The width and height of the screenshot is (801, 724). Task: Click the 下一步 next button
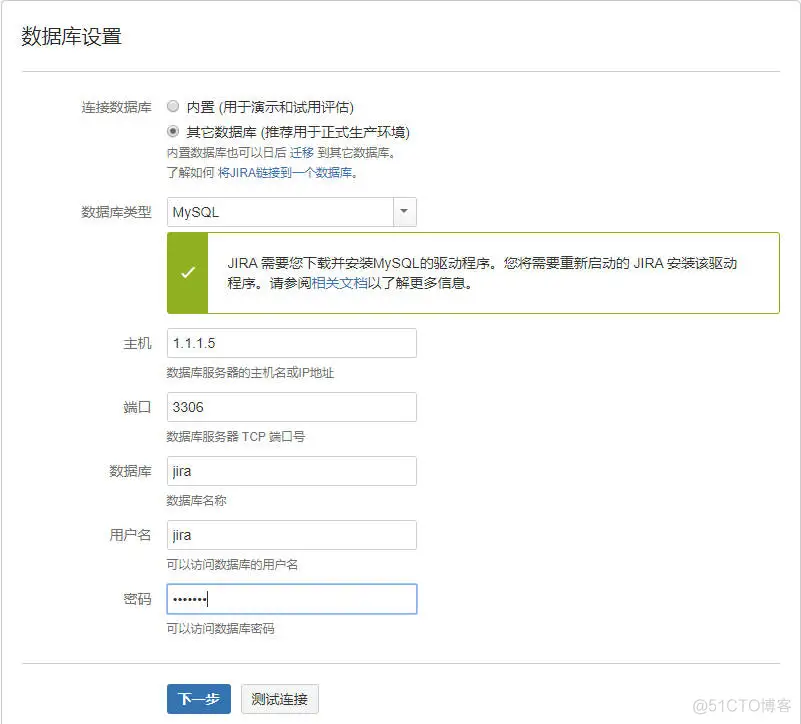[x=199, y=698]
